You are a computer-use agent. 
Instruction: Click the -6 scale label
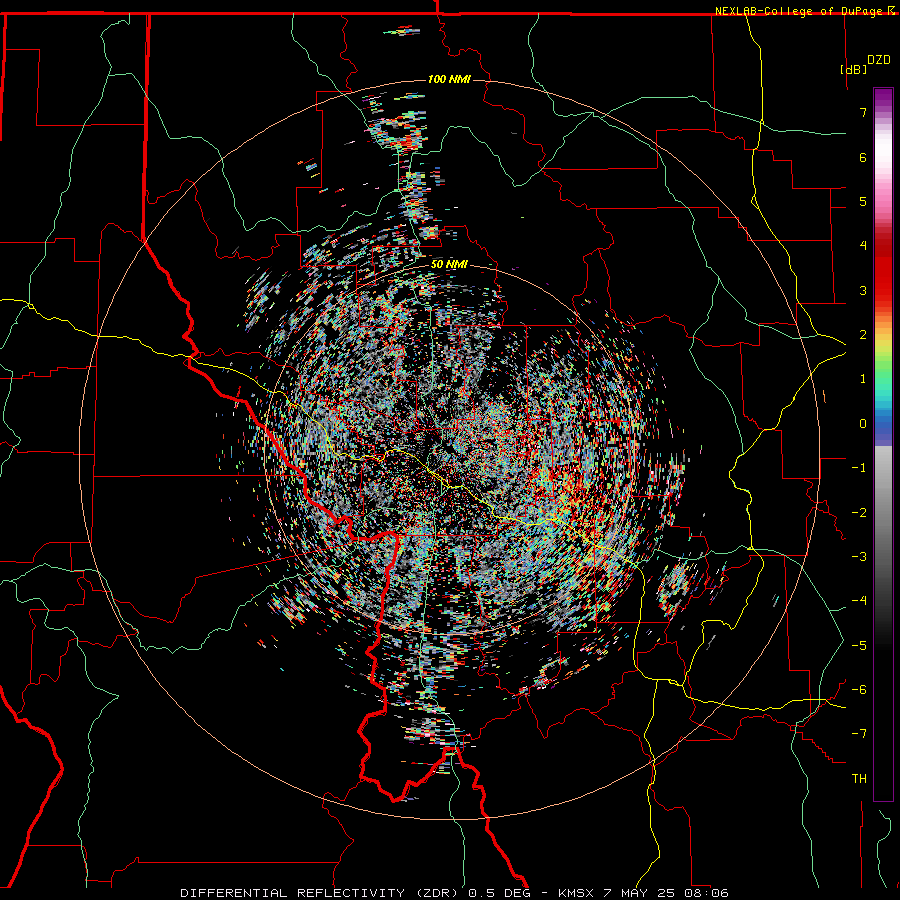(859, 689)
